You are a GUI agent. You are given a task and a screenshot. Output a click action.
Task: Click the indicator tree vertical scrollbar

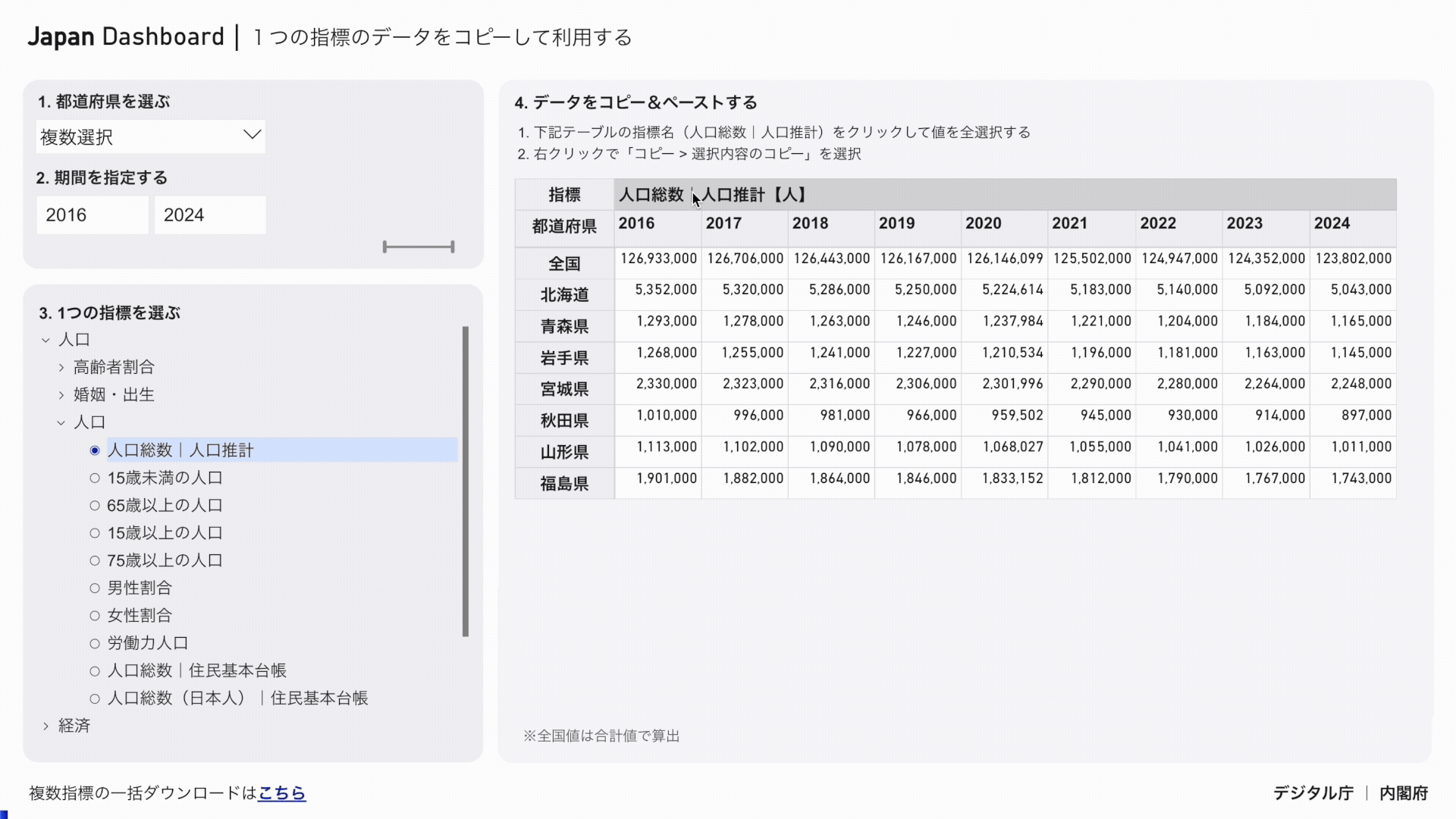tap(466, 482)
